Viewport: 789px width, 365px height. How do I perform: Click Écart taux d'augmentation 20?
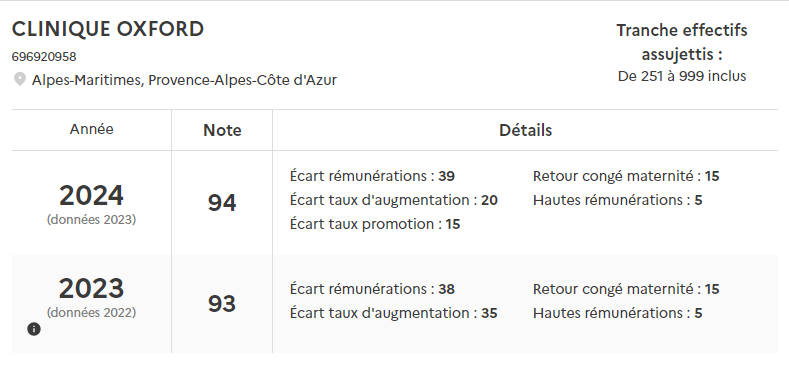[393, 200]
